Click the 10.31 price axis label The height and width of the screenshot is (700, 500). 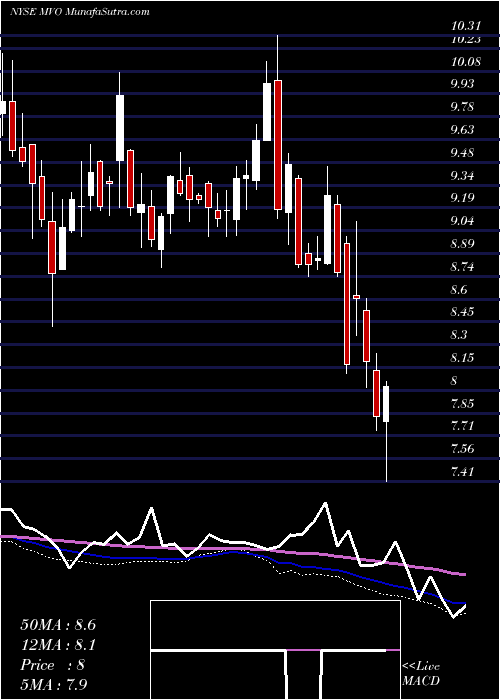tap(464, 27)
